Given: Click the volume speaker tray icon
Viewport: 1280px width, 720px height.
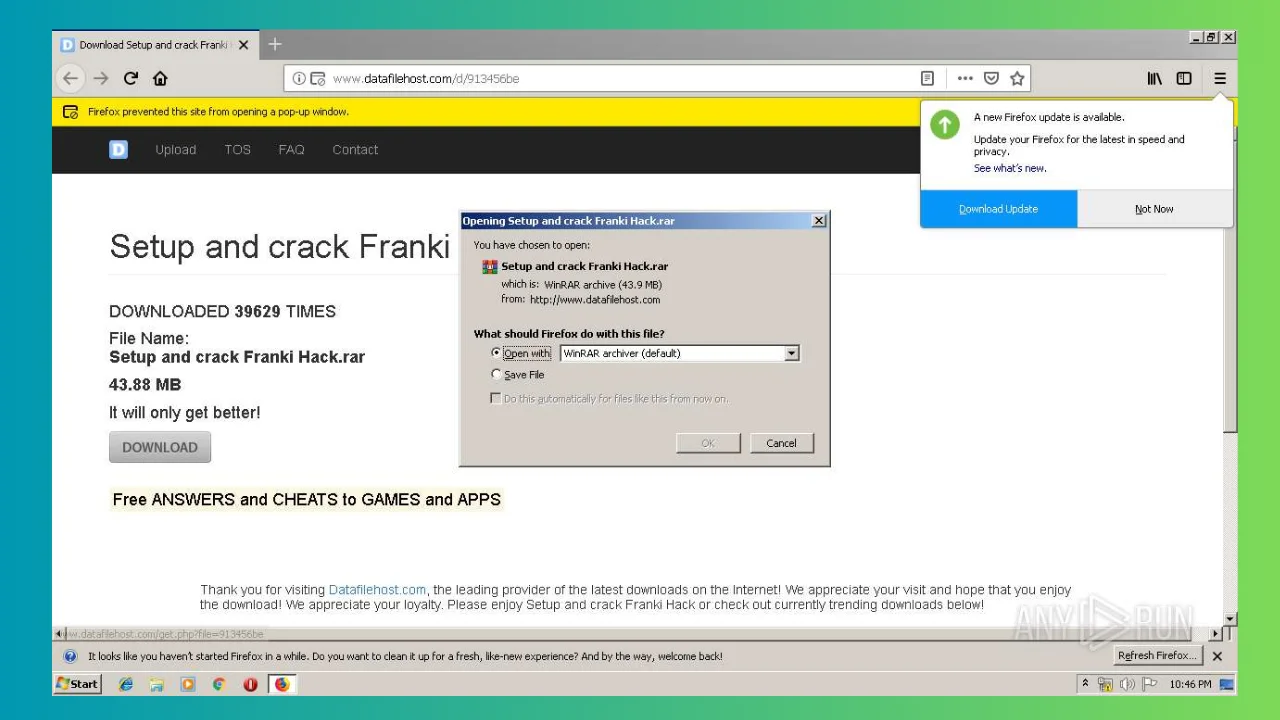Looking at the screenshot, I should (x=1128, y=684).
